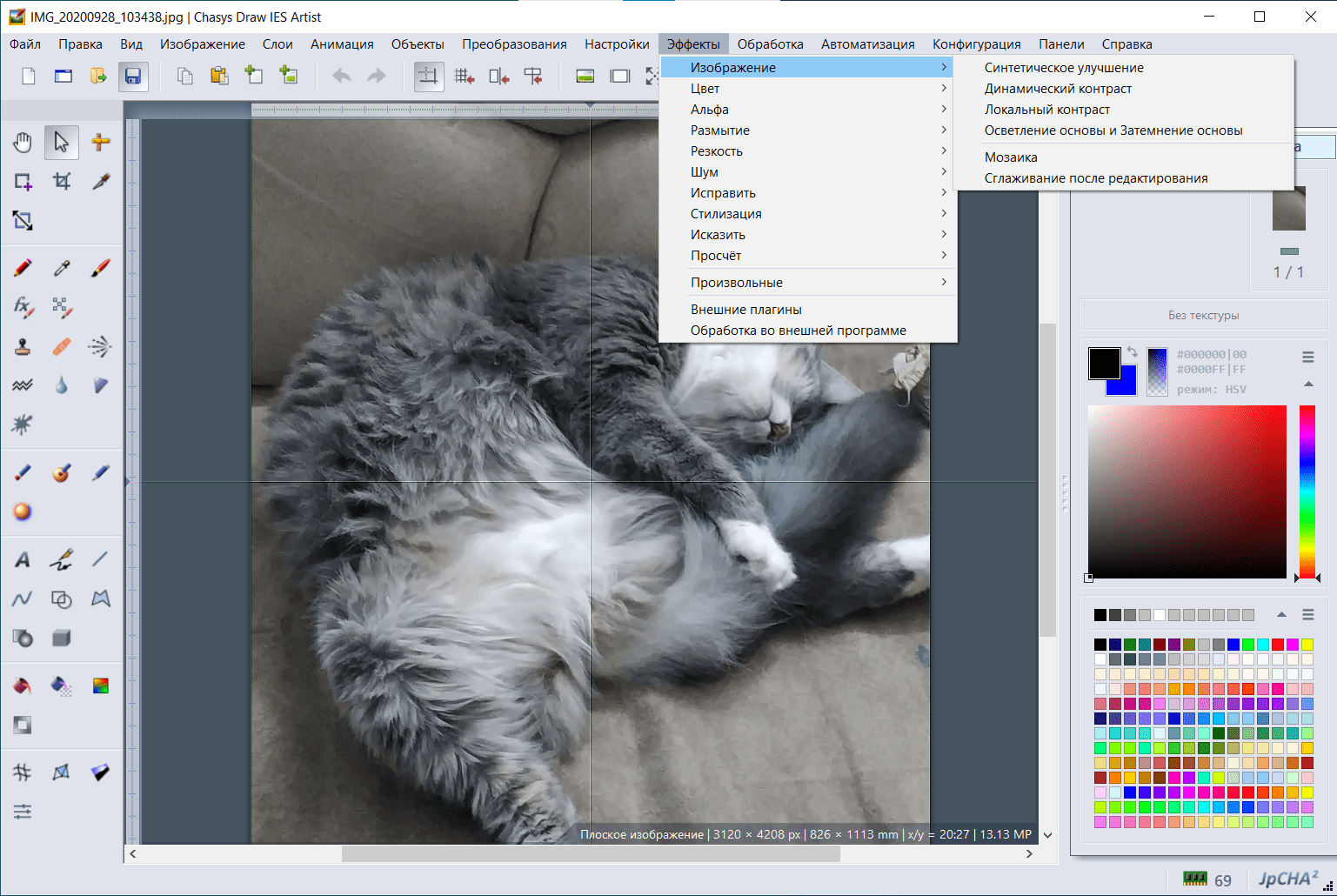Select the Hand pan tool

coord(23,142)
